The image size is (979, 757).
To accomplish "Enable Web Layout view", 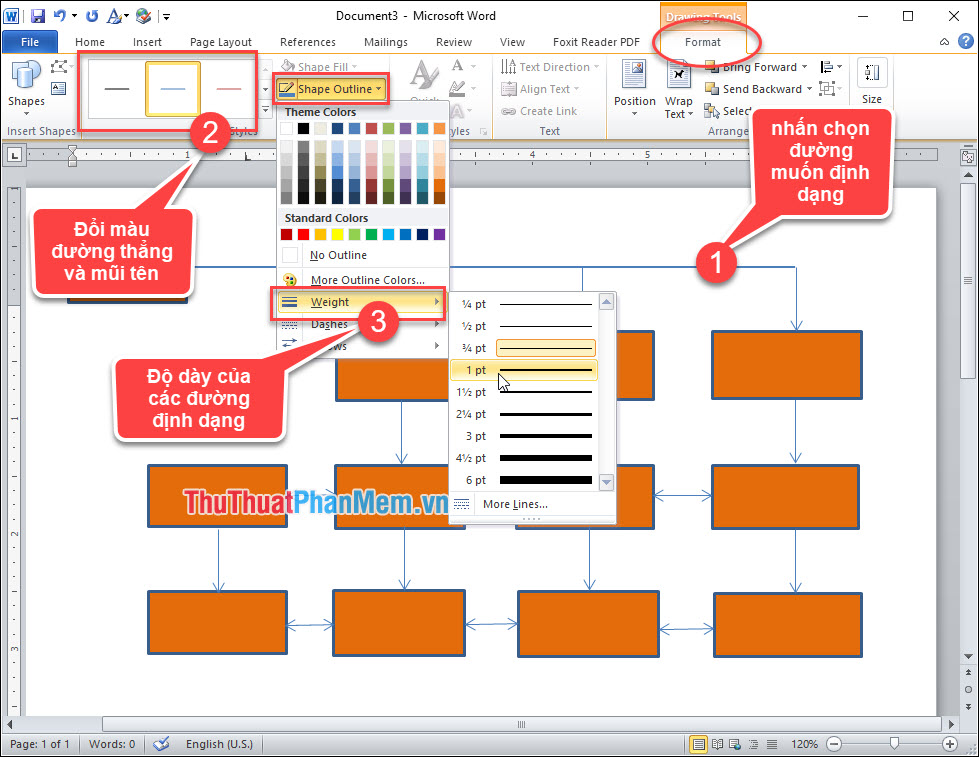I will [734, 744].
